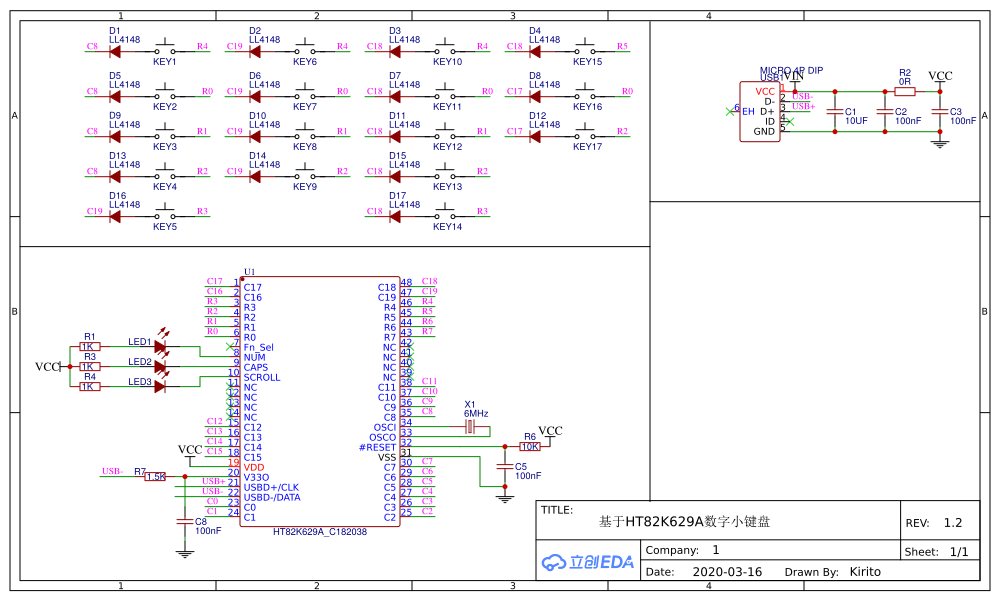This screenshot has width=1000, height=601.
Task: Select the Fn_Sel pin label
Action: pyautogui.click(x=258, y=347)
